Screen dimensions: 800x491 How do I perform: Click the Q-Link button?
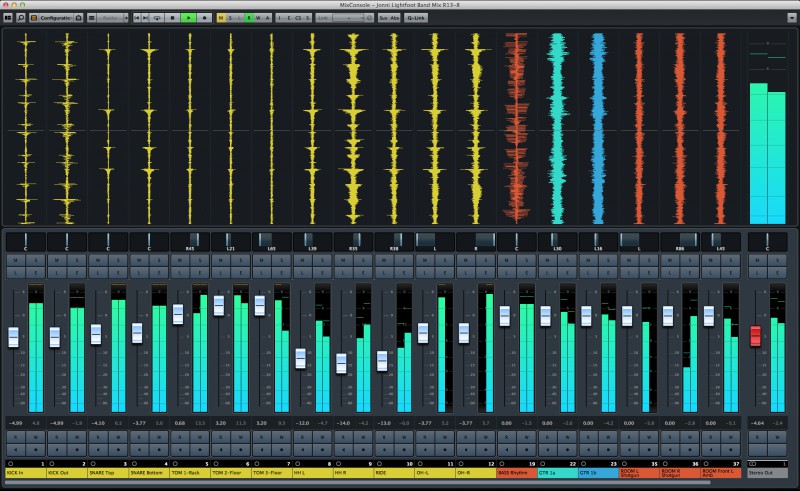(416, 18)
